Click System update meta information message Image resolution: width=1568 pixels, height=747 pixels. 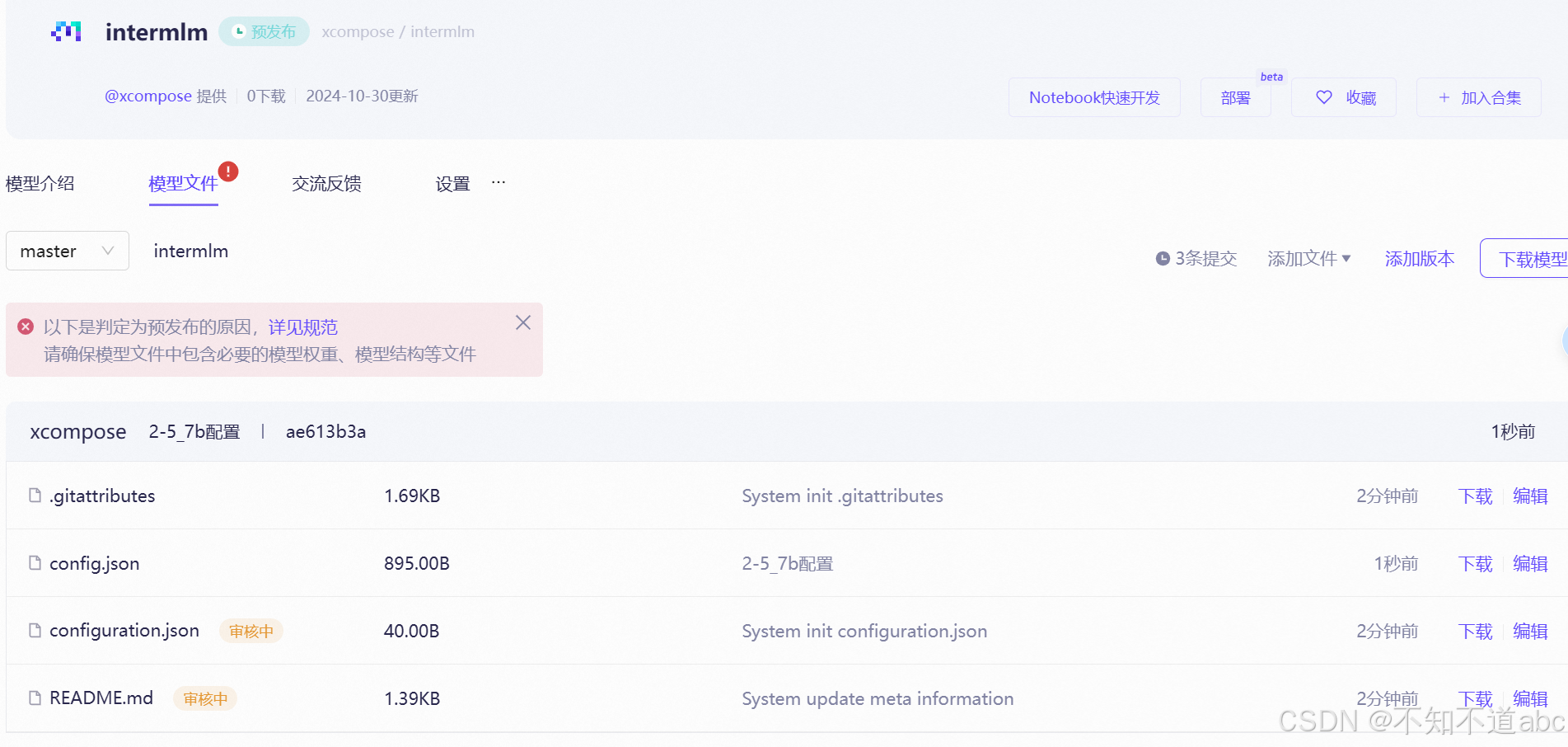click(x=878, y=698)
